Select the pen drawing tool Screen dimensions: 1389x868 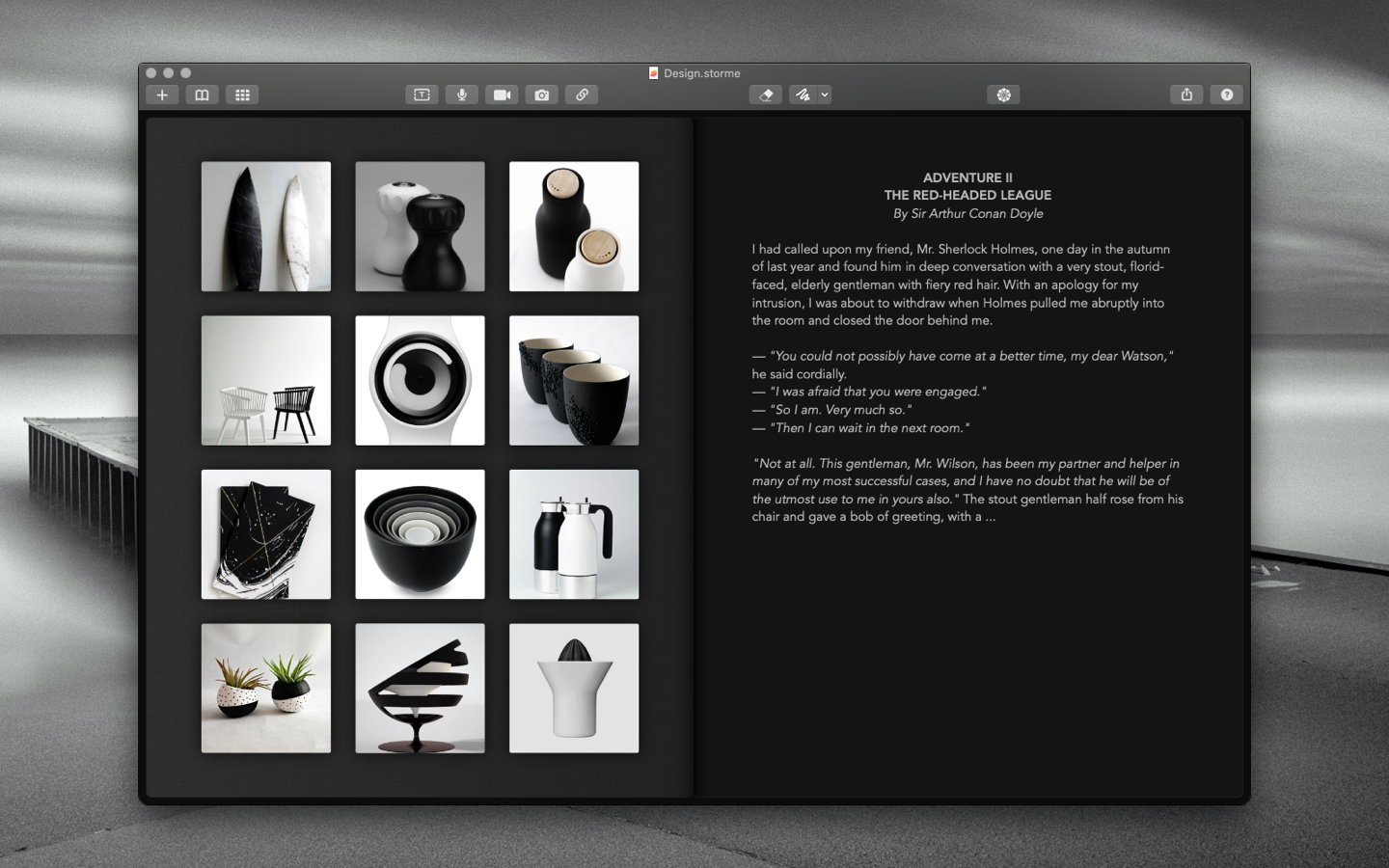(x=803, y=95)
